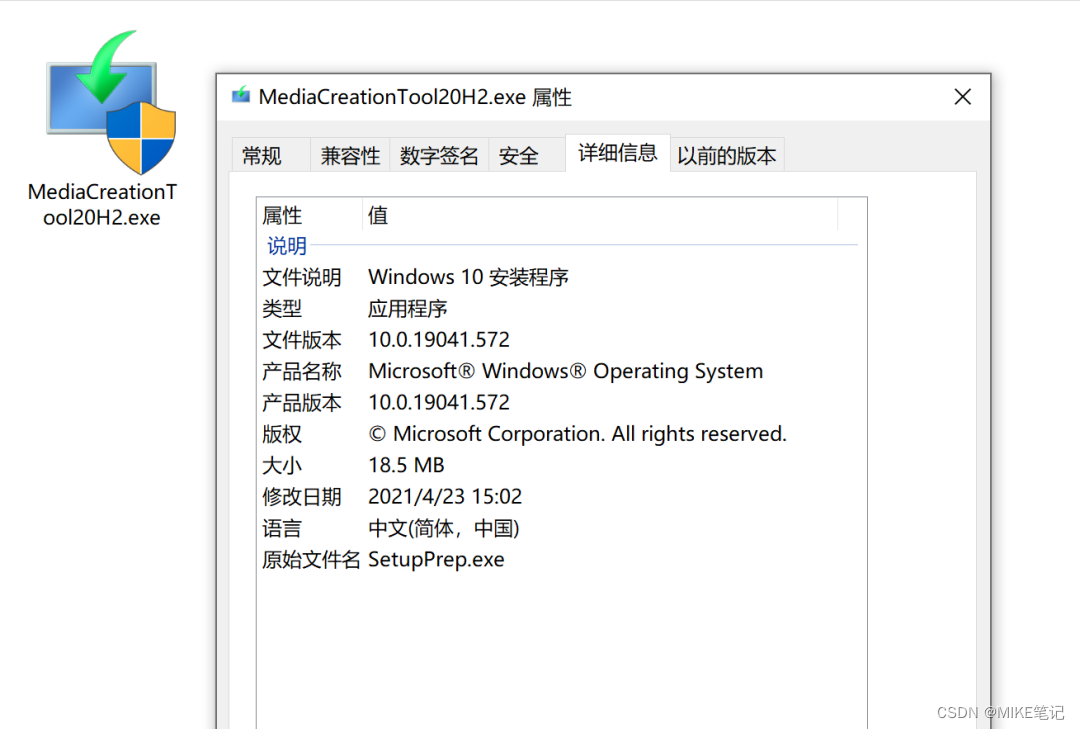Click the MediaCreationTool20H2.exe file name label

tap(102, 205)
